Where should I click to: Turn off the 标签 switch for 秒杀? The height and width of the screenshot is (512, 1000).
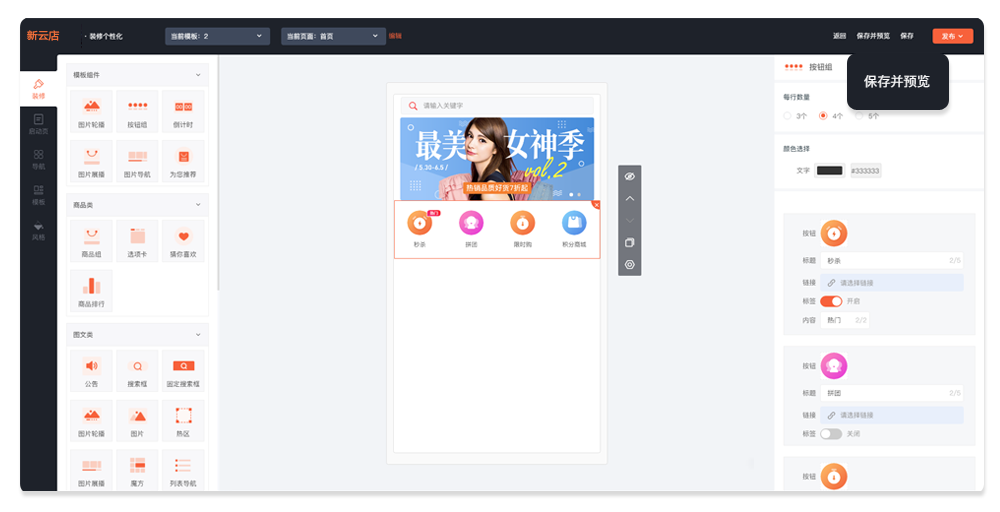tap(831, 301)
